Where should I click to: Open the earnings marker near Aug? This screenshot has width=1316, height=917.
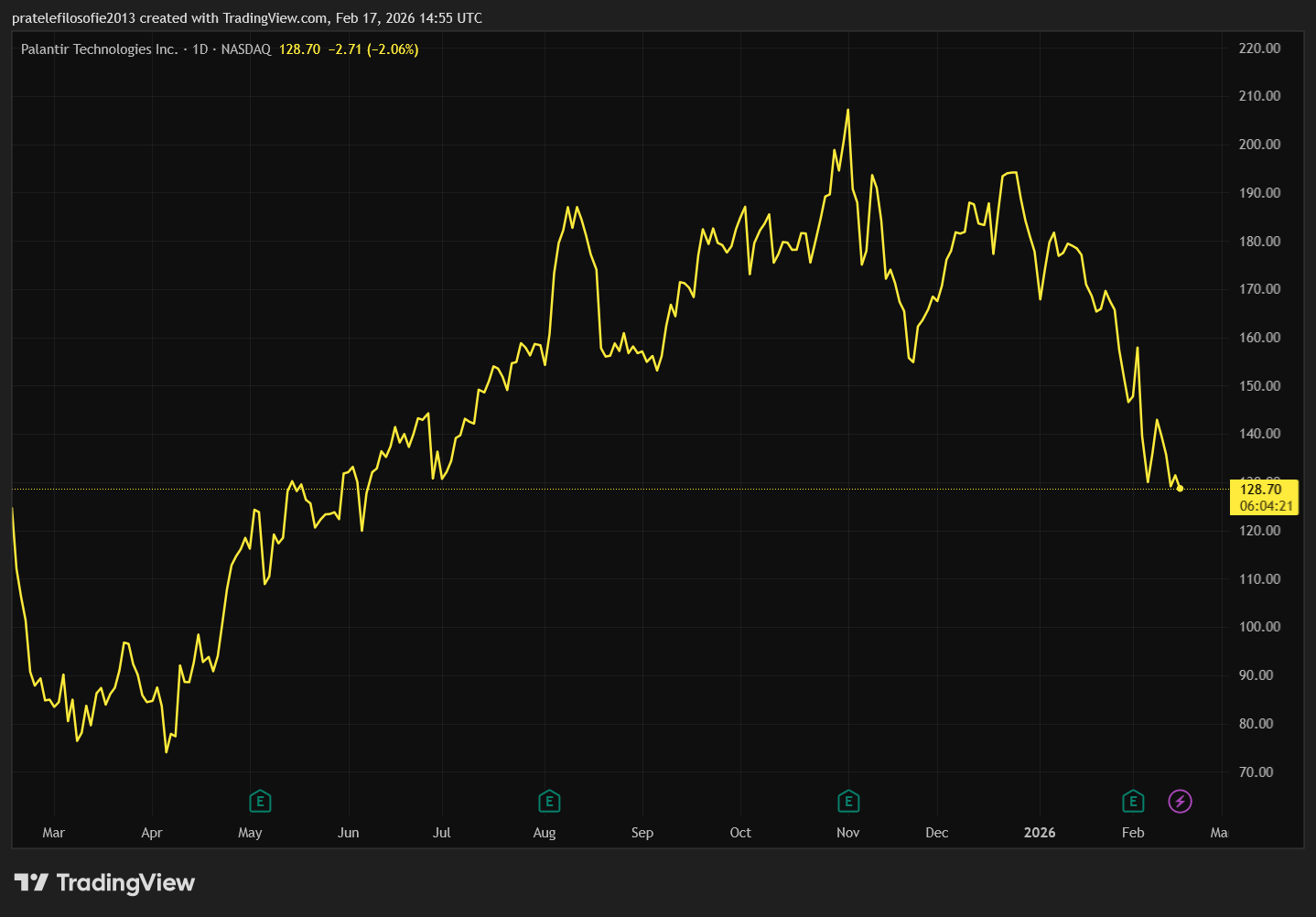coord(549,802)
